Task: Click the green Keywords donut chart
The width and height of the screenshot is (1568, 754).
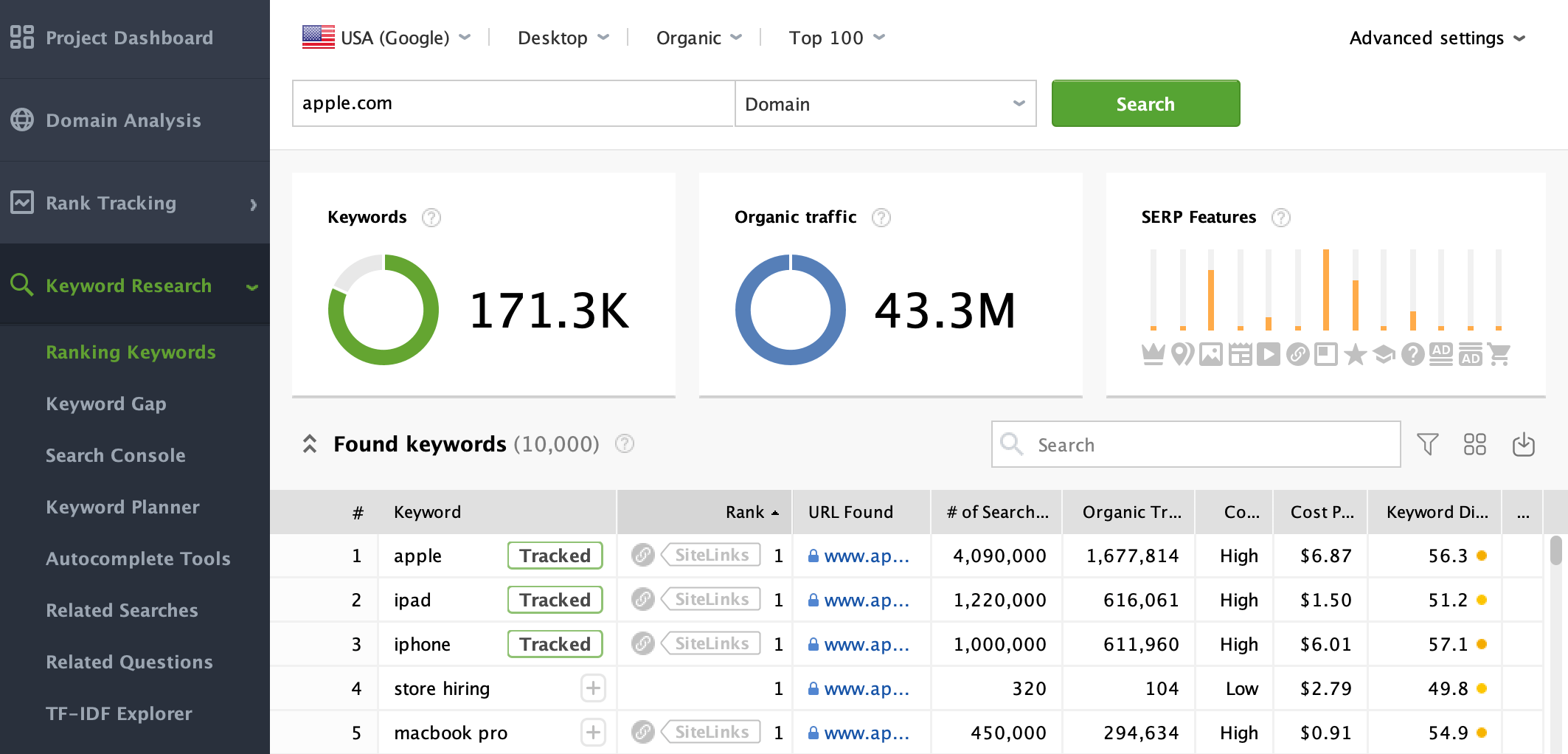Action: pos(384,310)
